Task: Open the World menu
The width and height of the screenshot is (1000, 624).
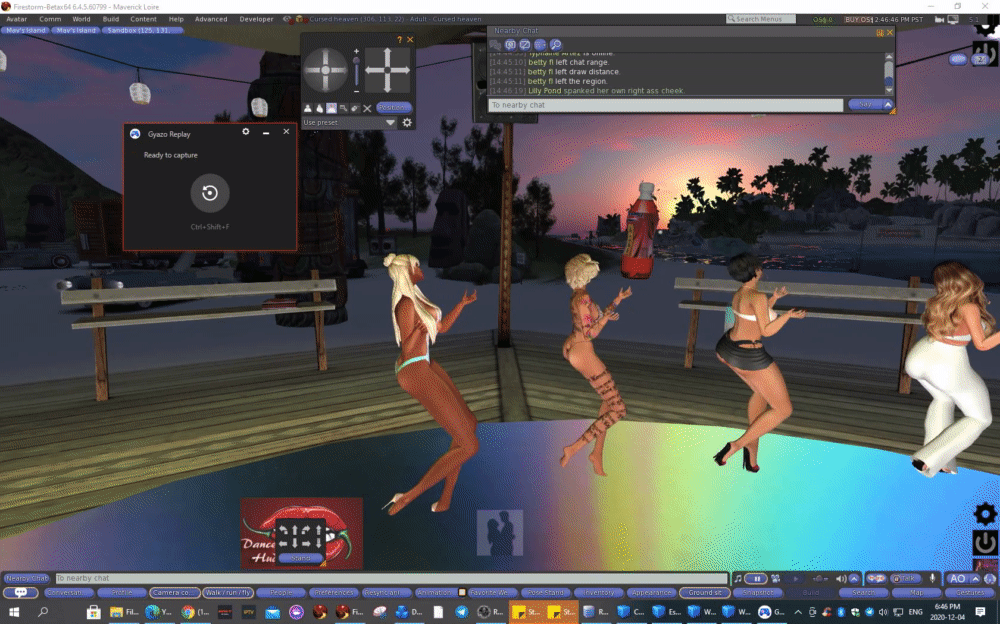Action: click(x=81, y=19)
